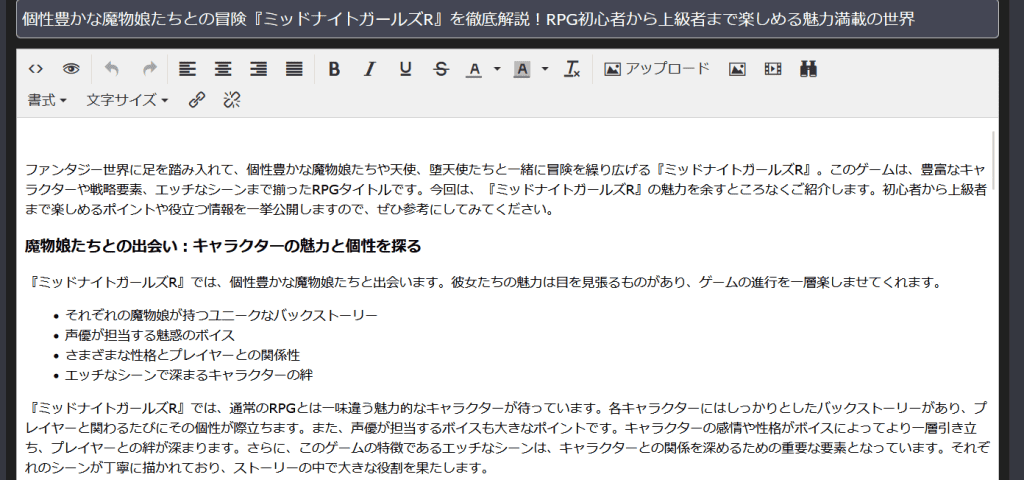Toggle italic formatting
Viewport: 1024px width, 480px height.
coord(370,69)
